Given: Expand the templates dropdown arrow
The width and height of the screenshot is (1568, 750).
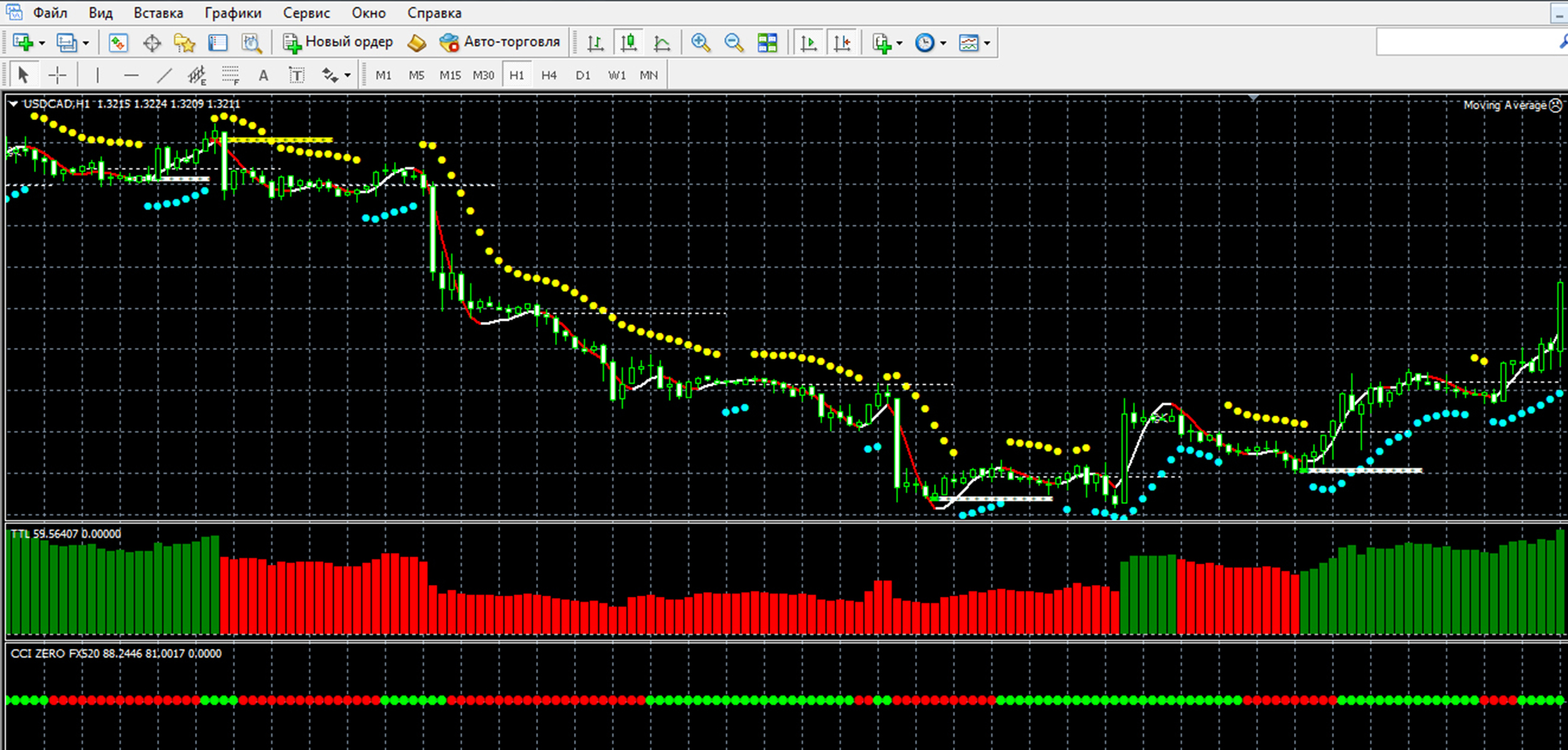Looking at the screenshot, I should coord(987,43).
